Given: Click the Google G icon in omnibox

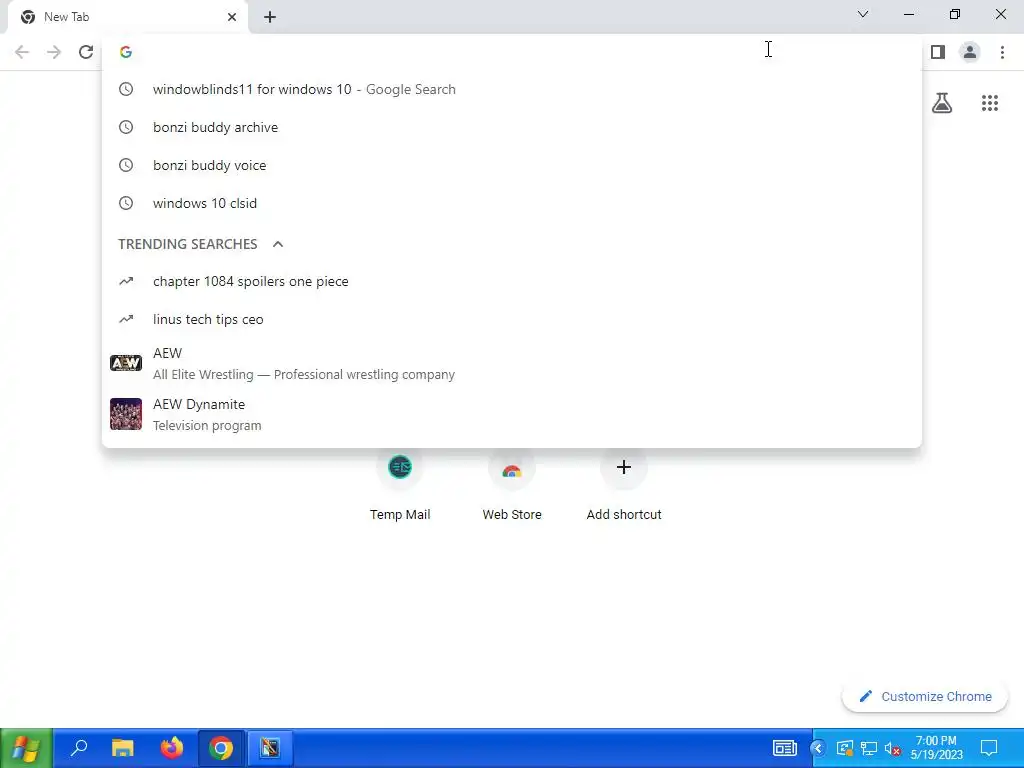Looking at the screenshot, I should (x=126, y=52).
